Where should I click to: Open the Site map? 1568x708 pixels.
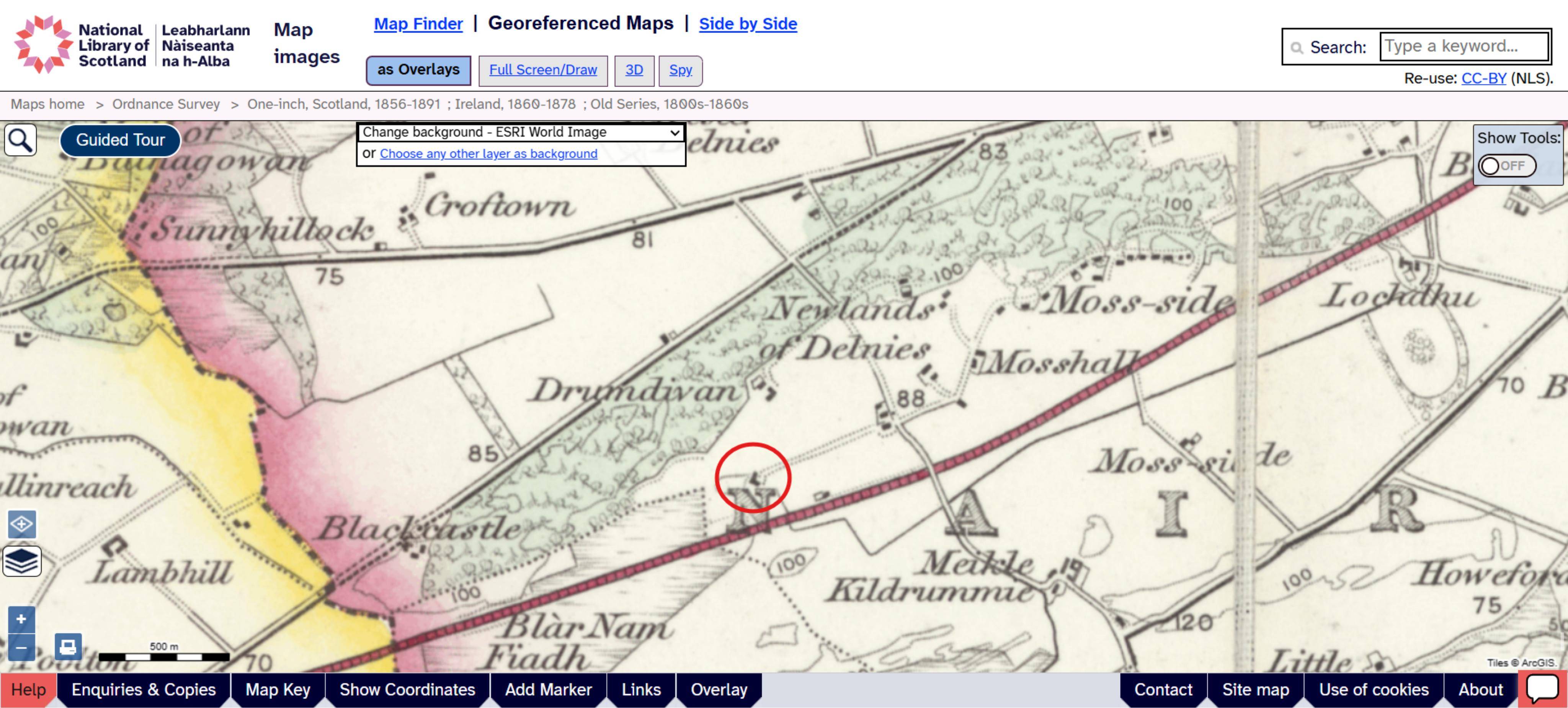pos(1255,689)
